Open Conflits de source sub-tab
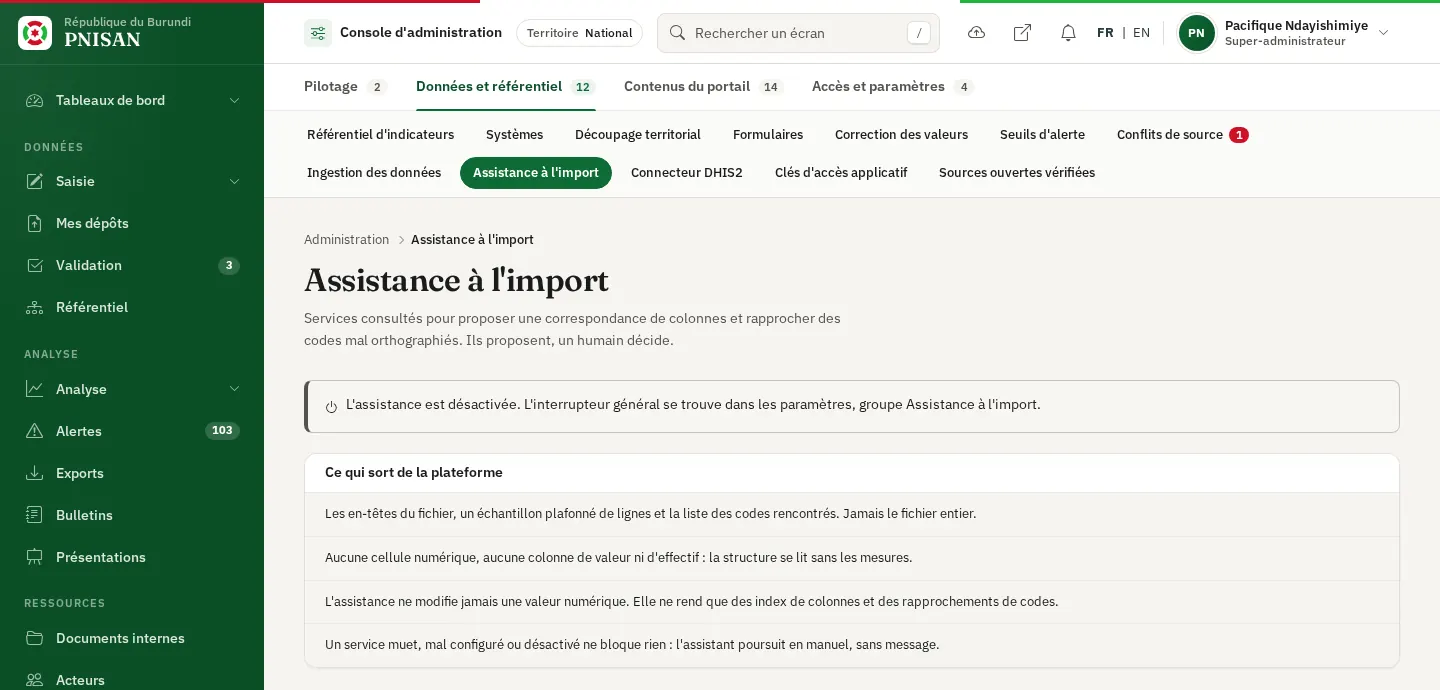This screenshot has width=1440, height=690. click(x=1182, y=135)
